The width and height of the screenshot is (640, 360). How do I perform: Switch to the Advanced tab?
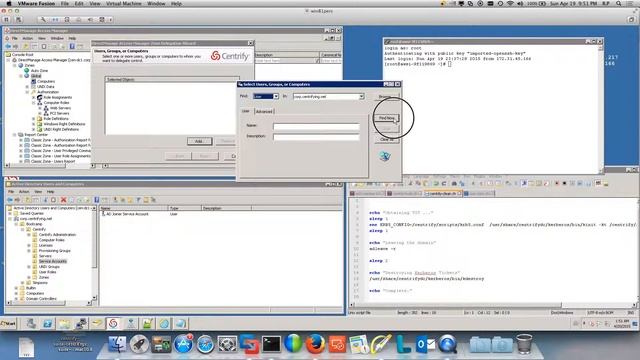(264, 111)
